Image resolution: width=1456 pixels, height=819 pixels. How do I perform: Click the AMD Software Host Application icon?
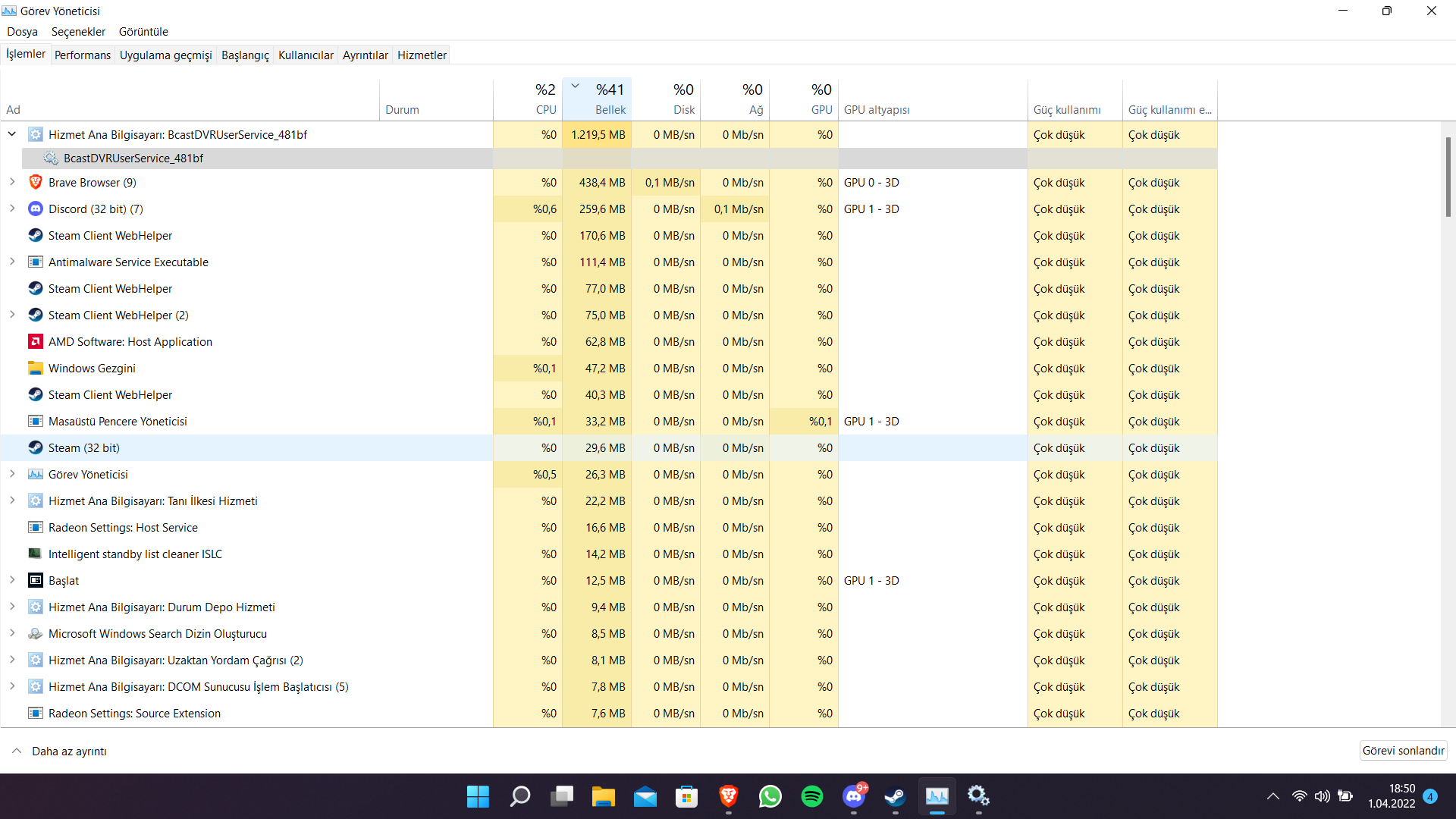coord(35,341)
